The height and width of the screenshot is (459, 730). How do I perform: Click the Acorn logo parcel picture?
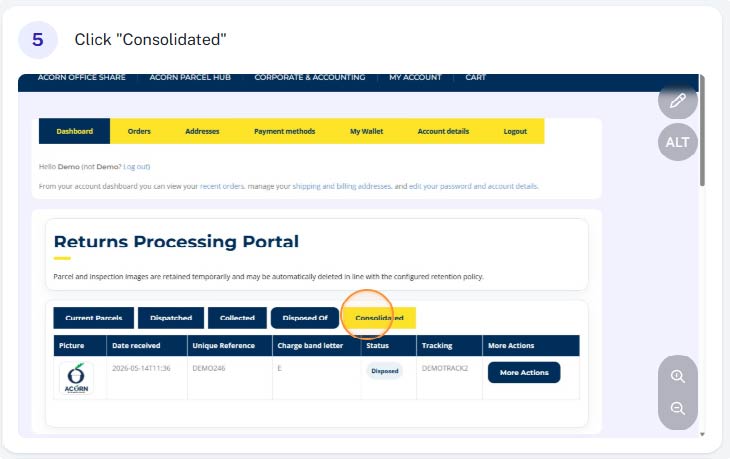(76, 378)
